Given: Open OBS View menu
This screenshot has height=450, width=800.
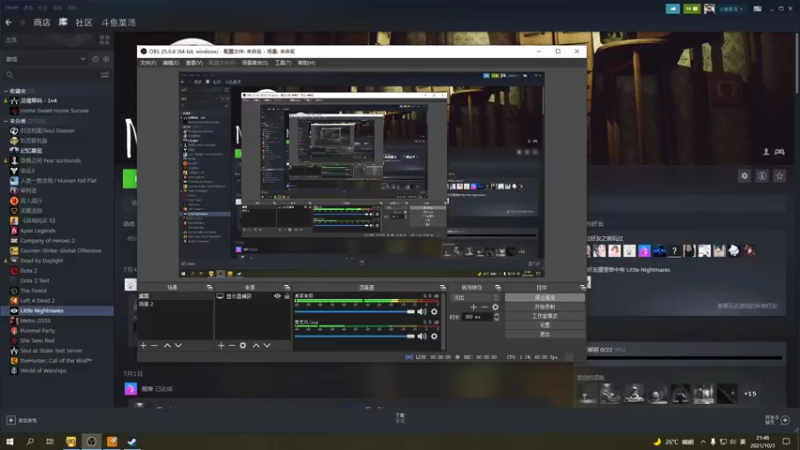Looking at the screenshot, I should [194, 63].
